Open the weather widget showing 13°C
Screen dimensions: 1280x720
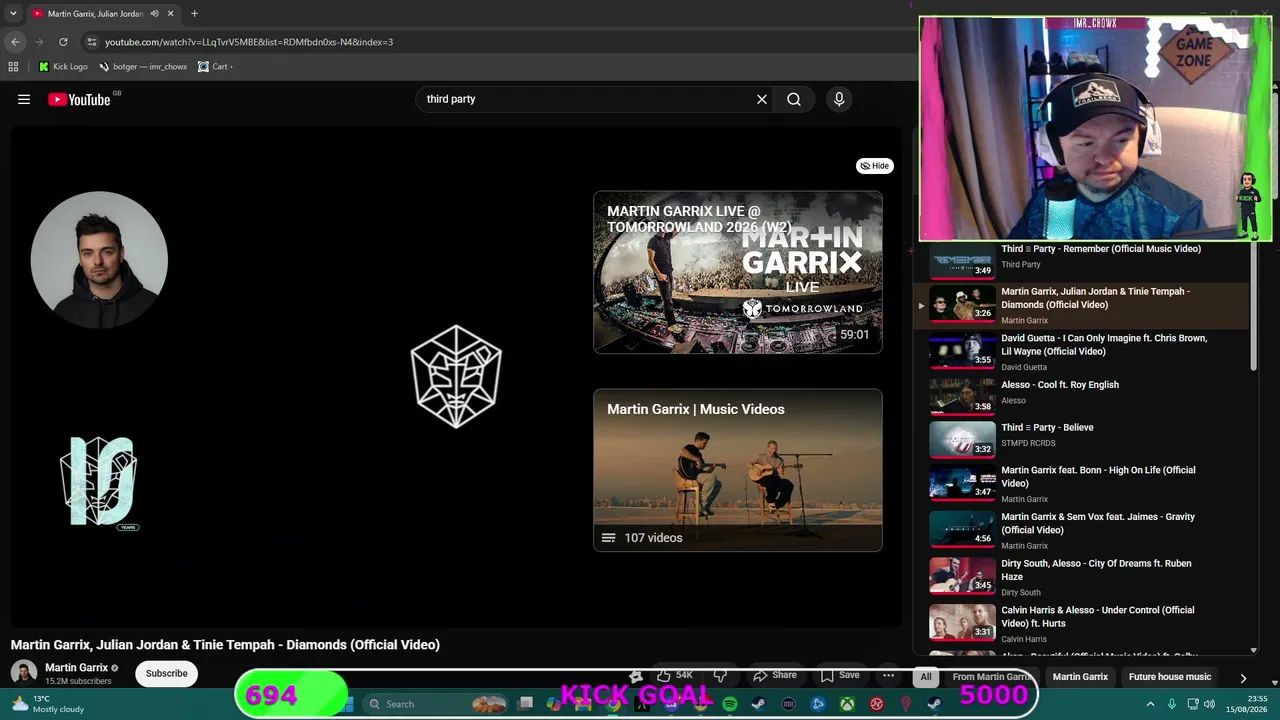[x=46, y=704]
